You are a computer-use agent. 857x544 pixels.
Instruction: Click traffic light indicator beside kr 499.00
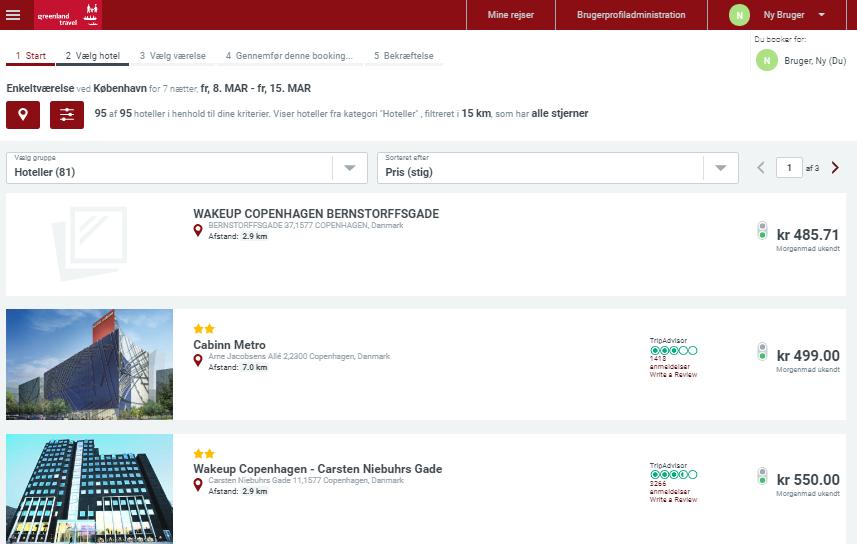tap(762, 352)
